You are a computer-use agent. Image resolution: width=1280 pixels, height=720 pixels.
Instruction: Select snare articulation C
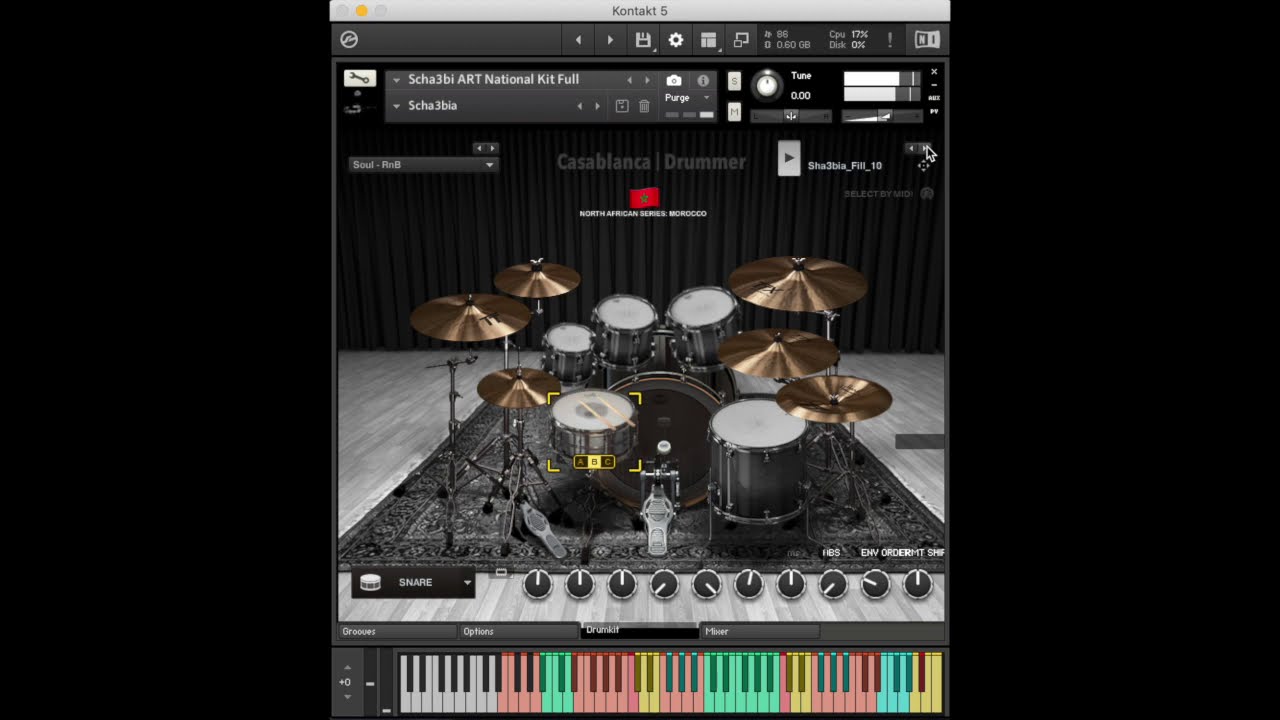[x=607, y=462]
